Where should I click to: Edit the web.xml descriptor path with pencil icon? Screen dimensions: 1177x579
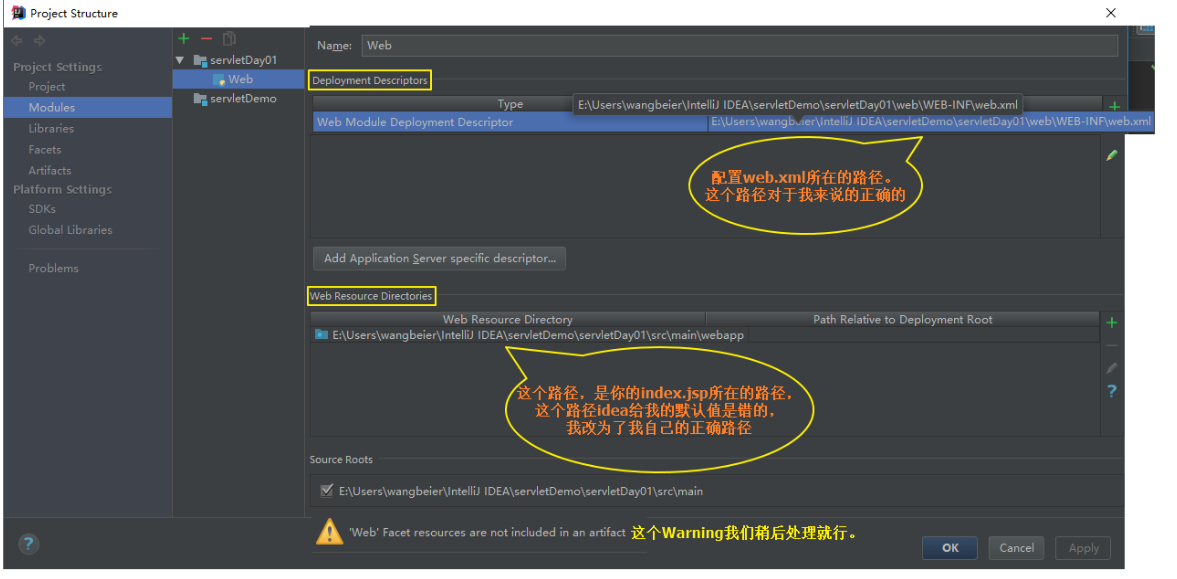coord(1112,155)
